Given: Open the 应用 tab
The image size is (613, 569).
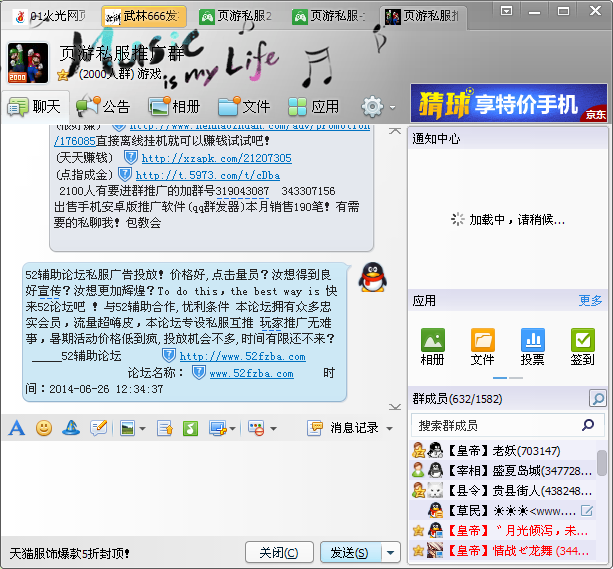Looking at the screenshot, I should tap(314, 106).
